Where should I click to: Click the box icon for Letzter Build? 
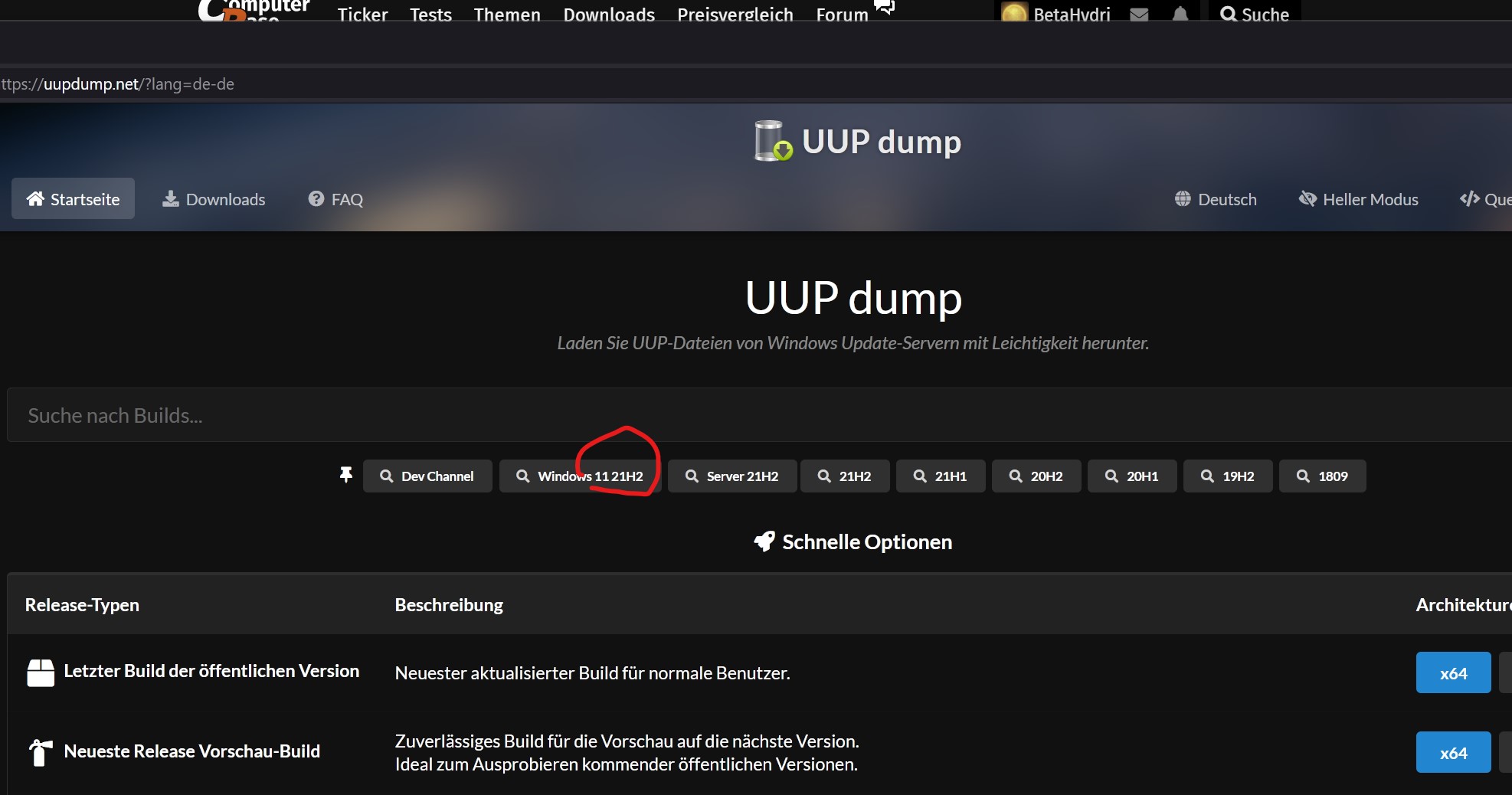(x=41, y=672)
